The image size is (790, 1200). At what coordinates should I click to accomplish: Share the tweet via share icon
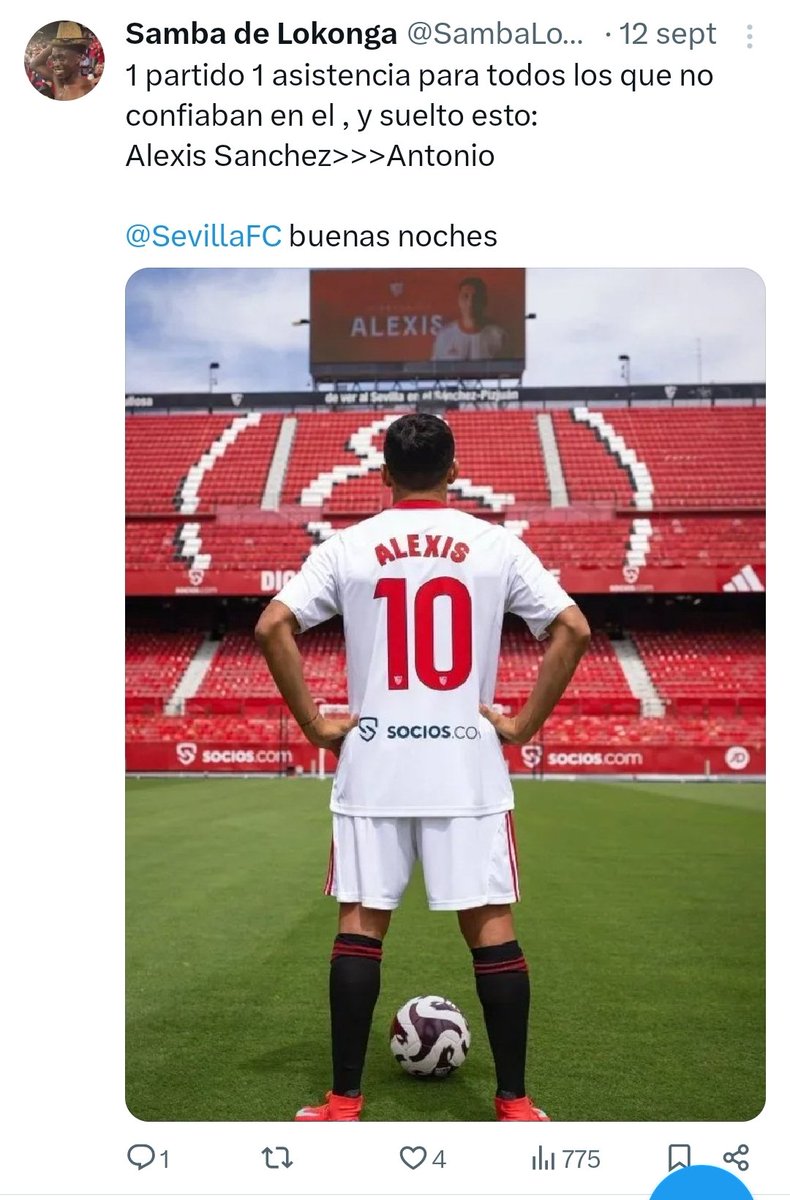pos(736,1158)
